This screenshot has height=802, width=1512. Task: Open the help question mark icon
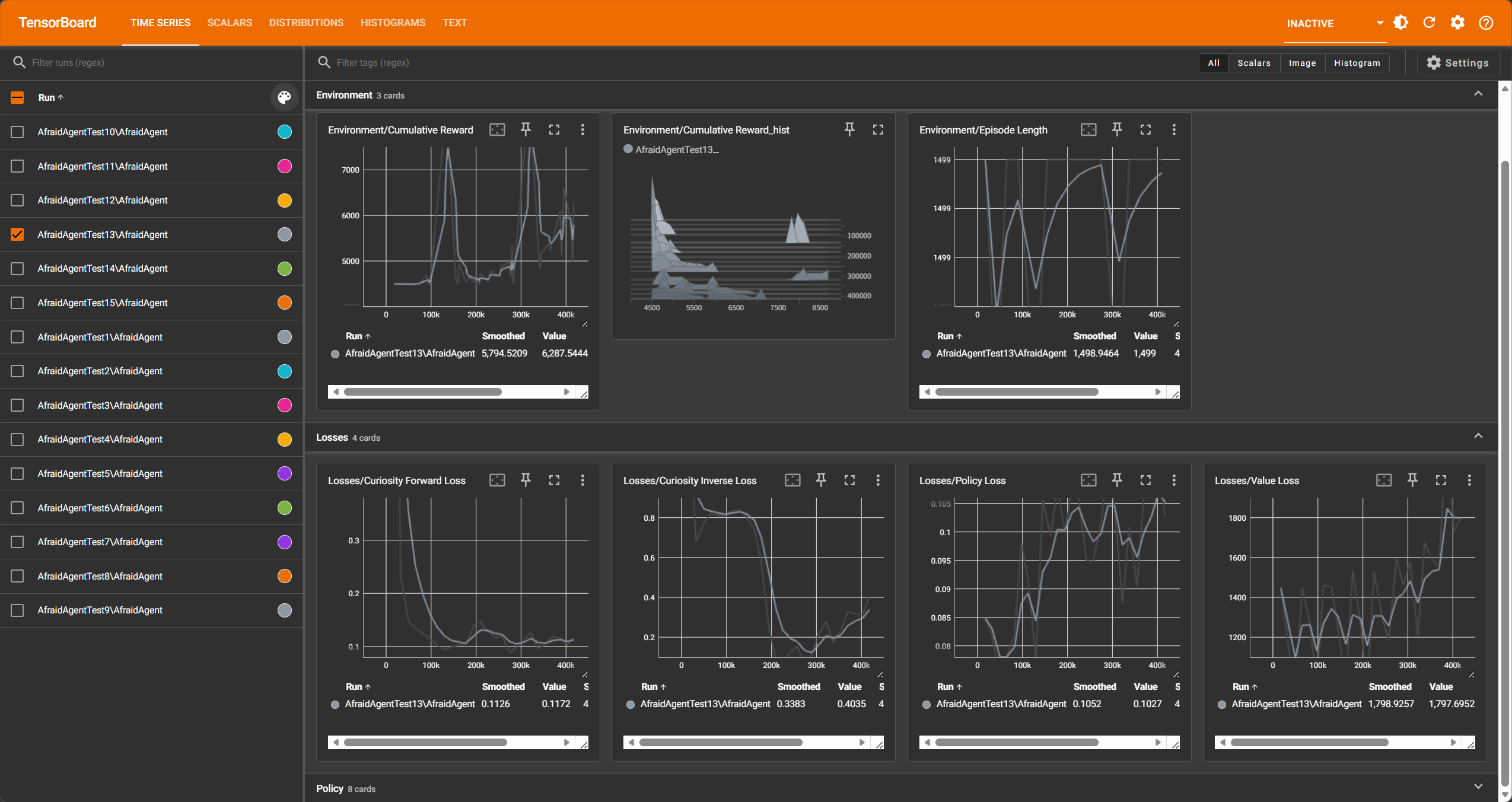(1485, 23)
